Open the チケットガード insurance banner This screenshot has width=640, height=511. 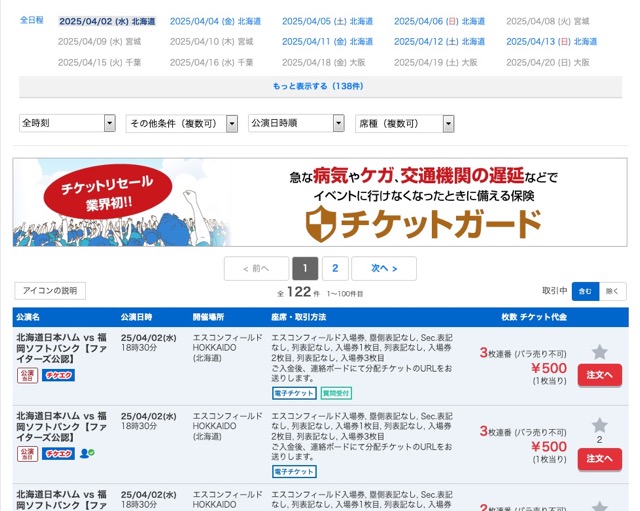coord(320,202)
